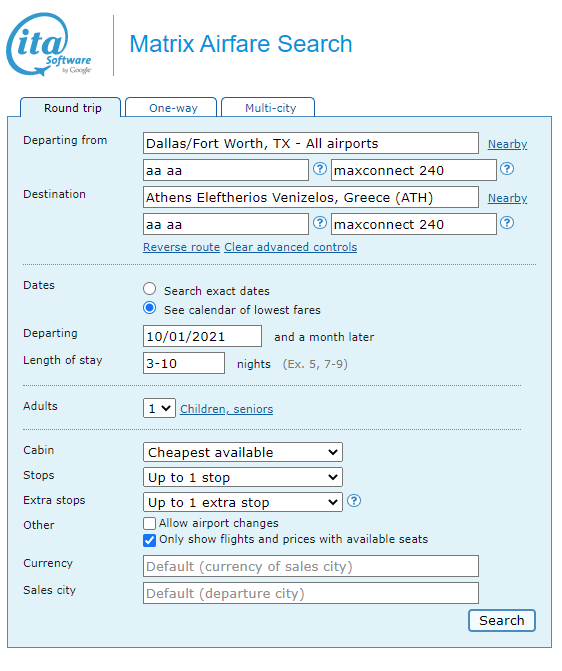
Task: Click the Departing date input field
Action: [202, 336]
